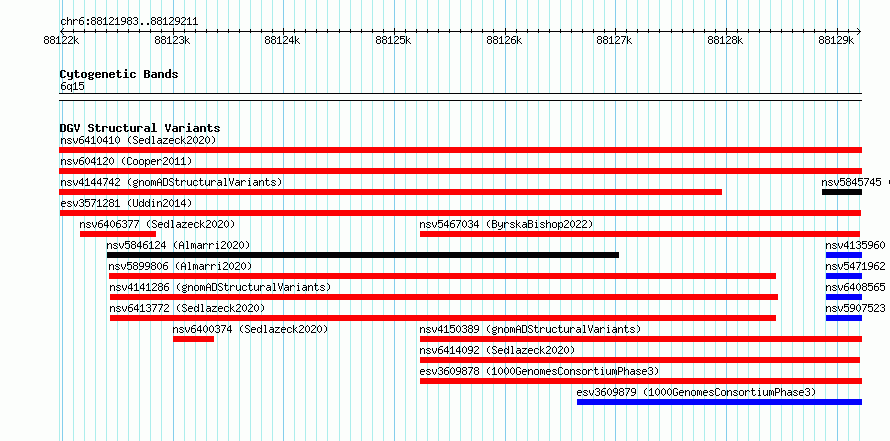The image size is (890, 441).
Task: Select blue bar under nsv6408565
Action: pos(843,297)
